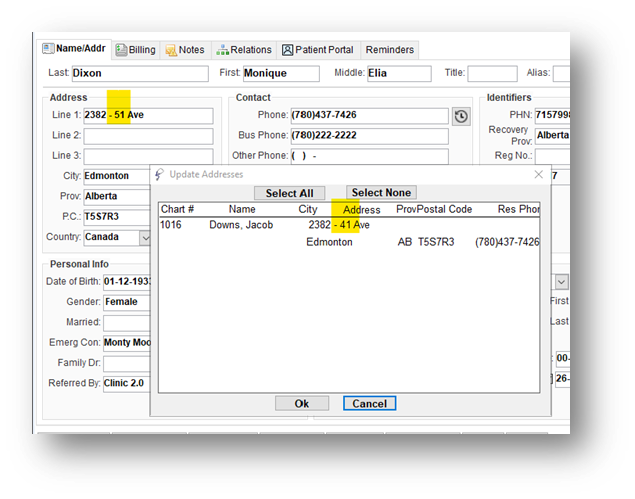Click the Address column header
This screenshot has height=499, width=635.
(362, 210)
